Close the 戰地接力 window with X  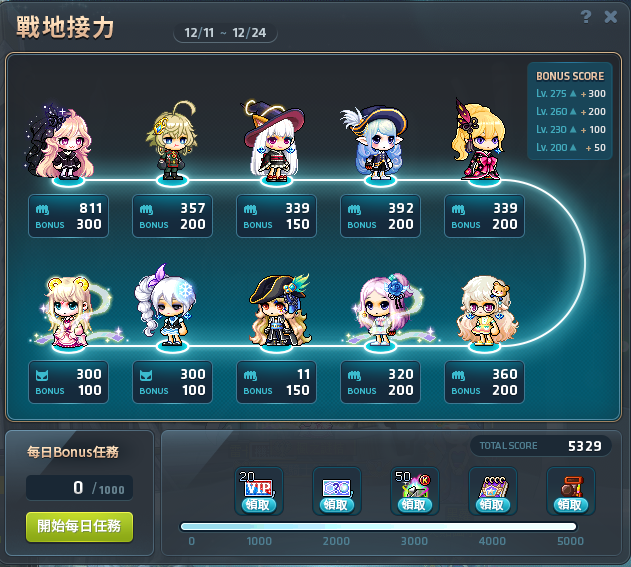tap(611, 17)
